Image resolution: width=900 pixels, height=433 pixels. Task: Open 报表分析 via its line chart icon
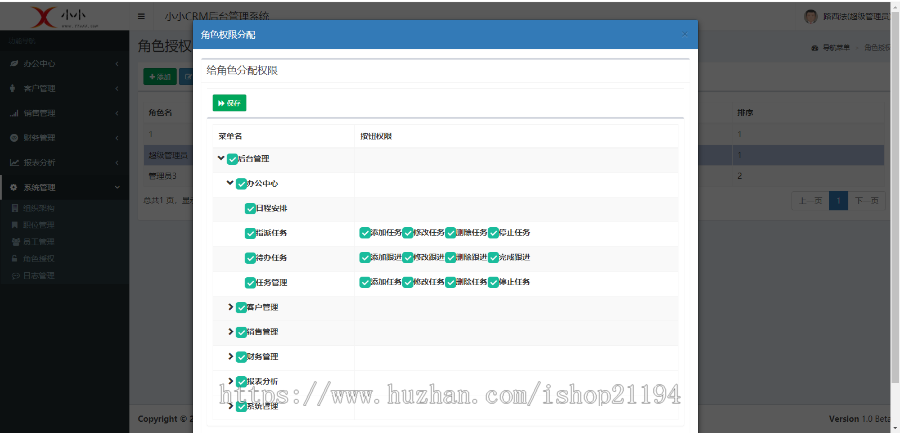[x=14, y=163]
